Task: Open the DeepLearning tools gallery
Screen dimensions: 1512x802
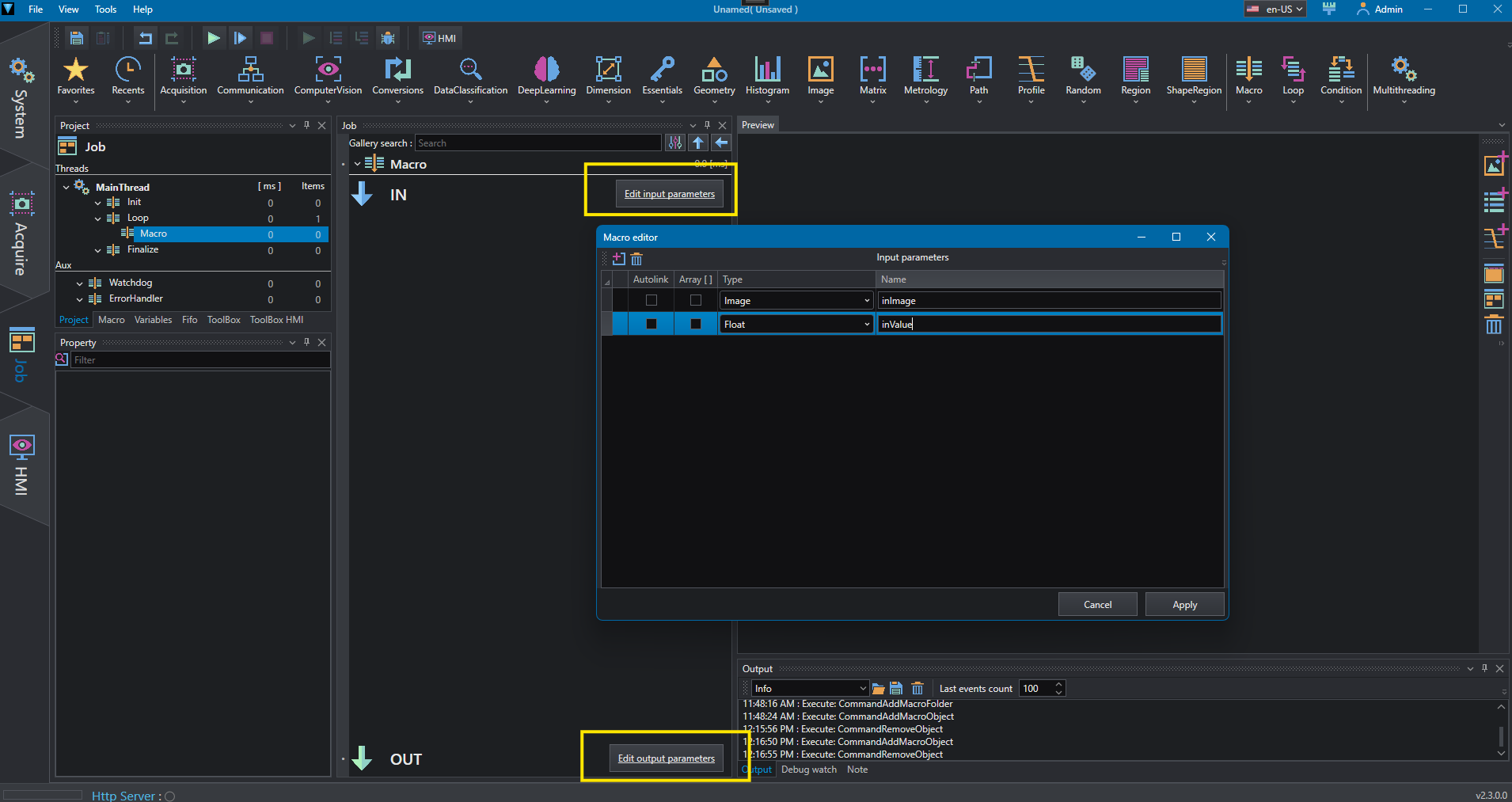Action: [546, 76]
